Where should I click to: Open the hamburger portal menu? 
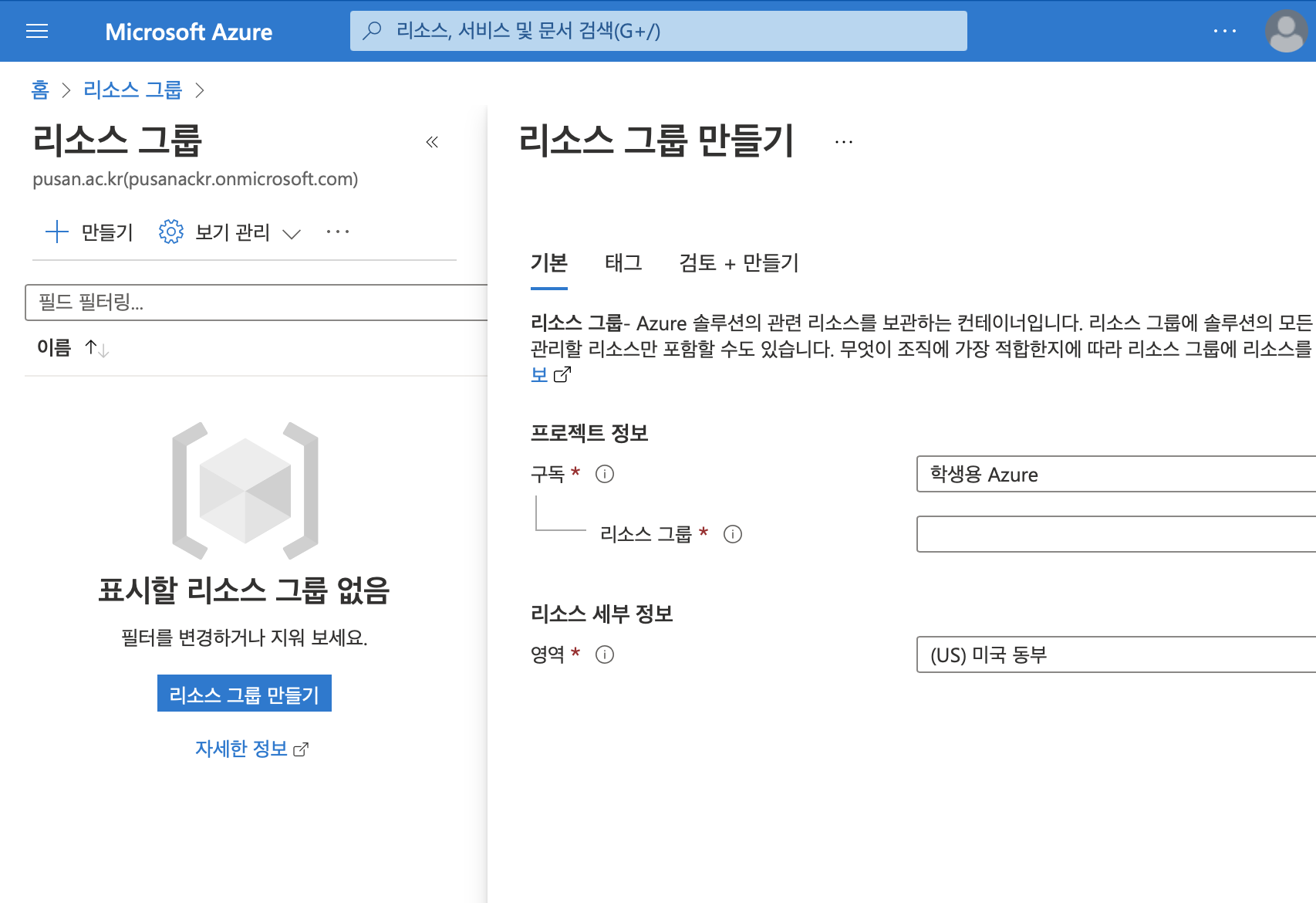pos(37,31)
